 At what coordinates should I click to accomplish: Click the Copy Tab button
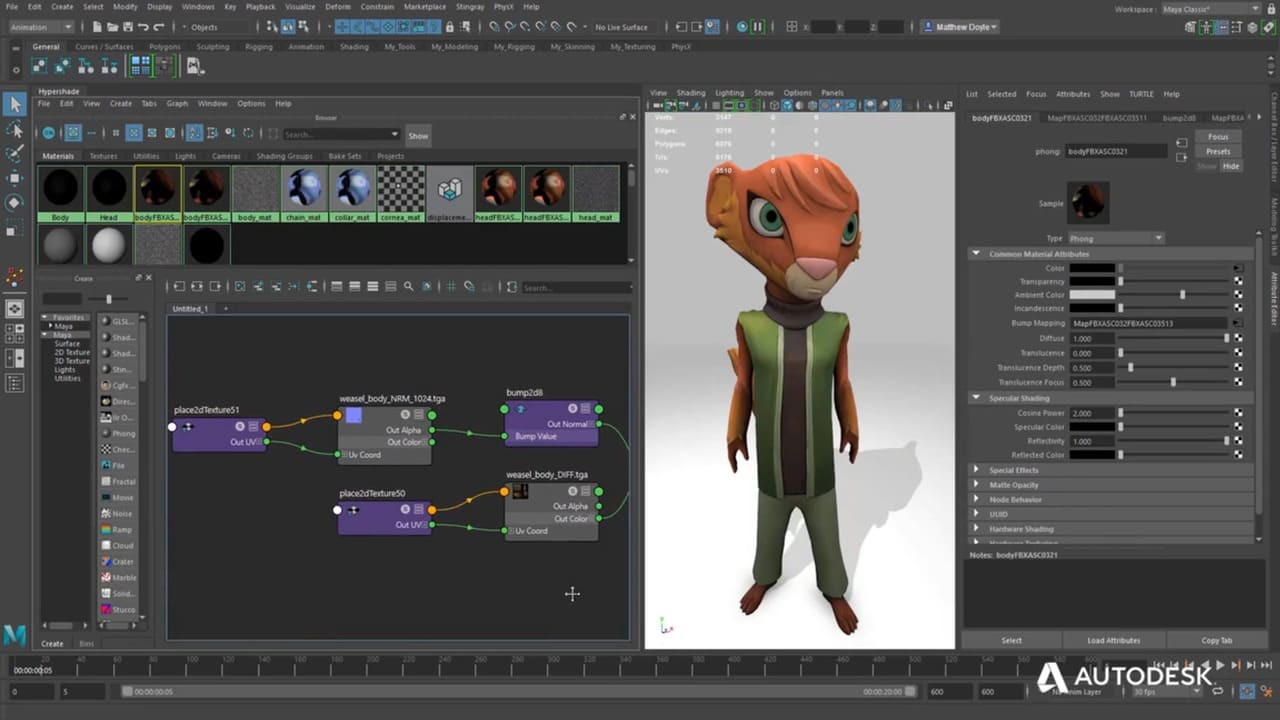pos(1217,640)
